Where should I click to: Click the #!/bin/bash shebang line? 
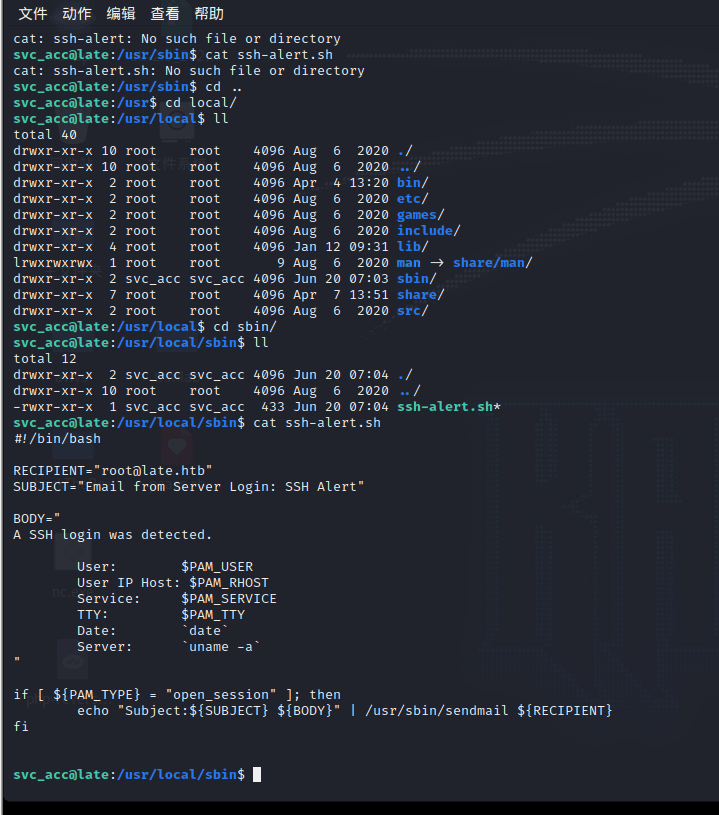tap(57, 439)
